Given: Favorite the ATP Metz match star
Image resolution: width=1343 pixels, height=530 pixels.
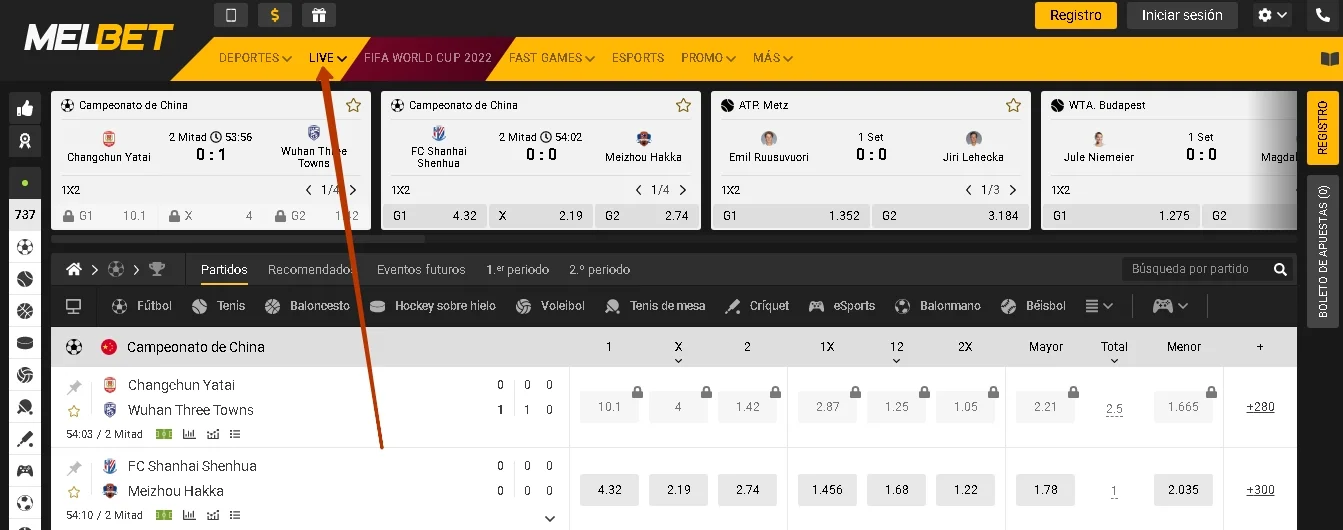Looking at the screenshot, I should click(1013, 105).
